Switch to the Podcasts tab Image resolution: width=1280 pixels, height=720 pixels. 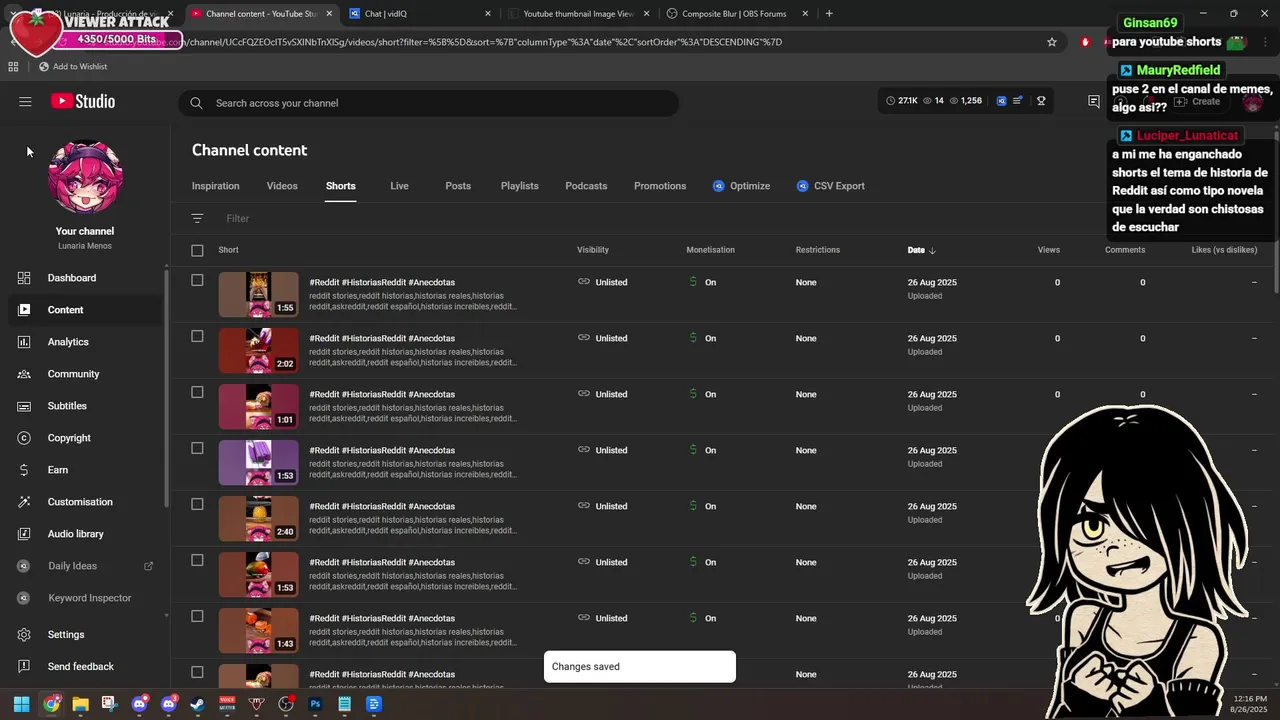[586, 186]
